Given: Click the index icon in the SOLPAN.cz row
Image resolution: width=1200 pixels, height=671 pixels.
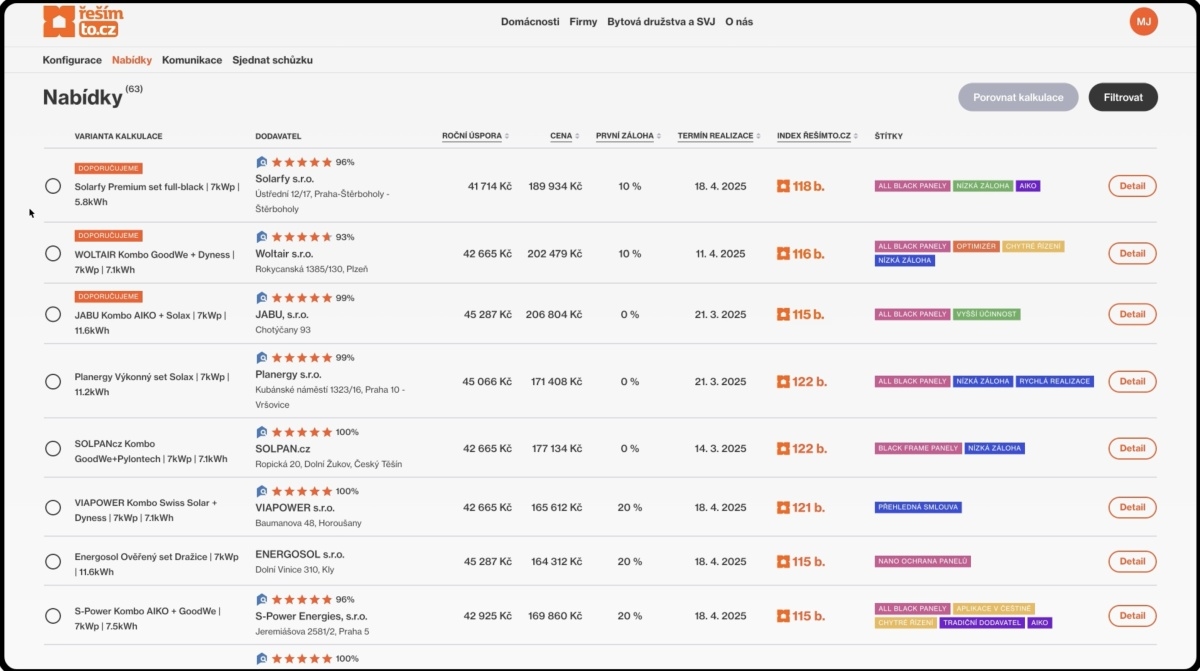Looking at the screenshot, I should (x=783, y=449).
